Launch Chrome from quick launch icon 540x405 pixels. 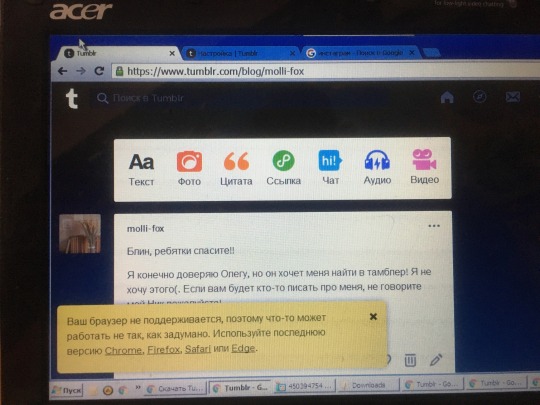(122, 390)
